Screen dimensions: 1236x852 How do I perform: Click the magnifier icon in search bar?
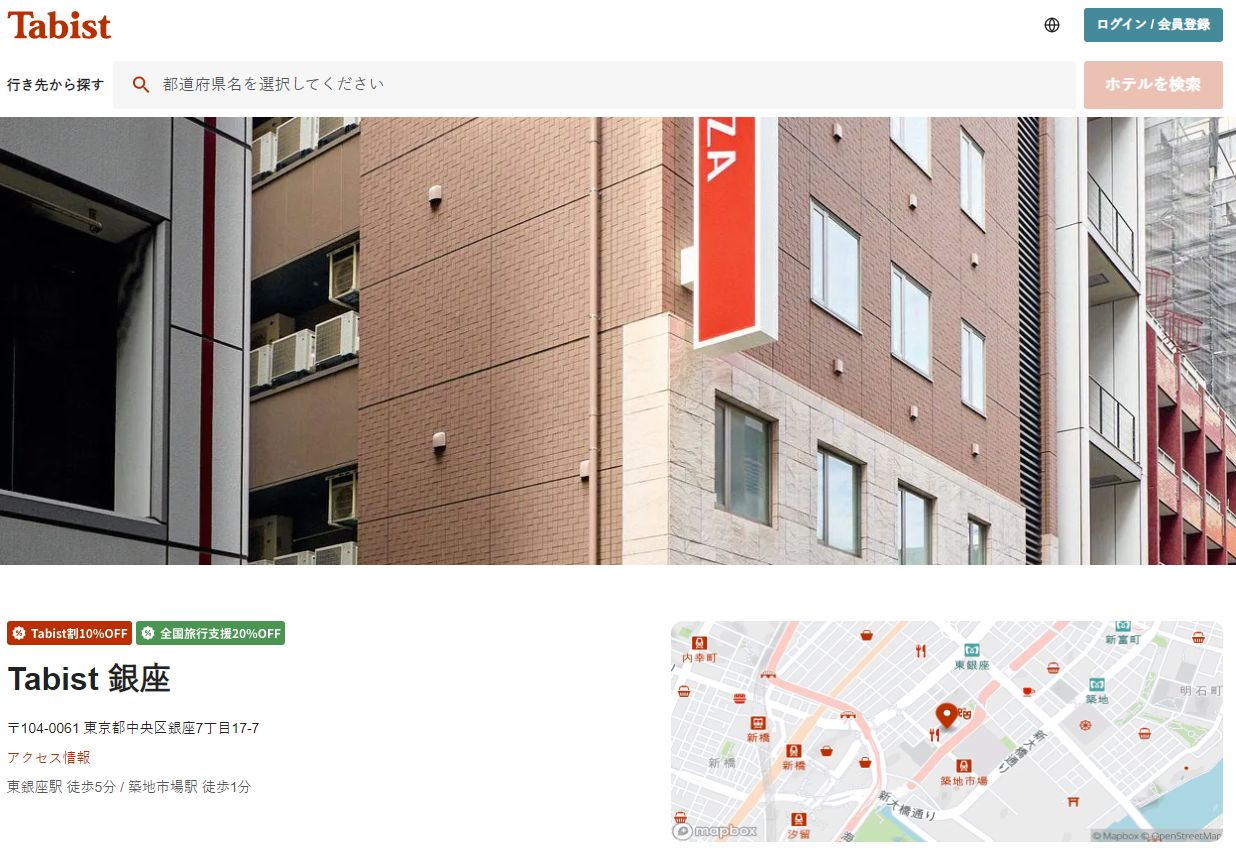pyautogui.click(x=141, y=84)
